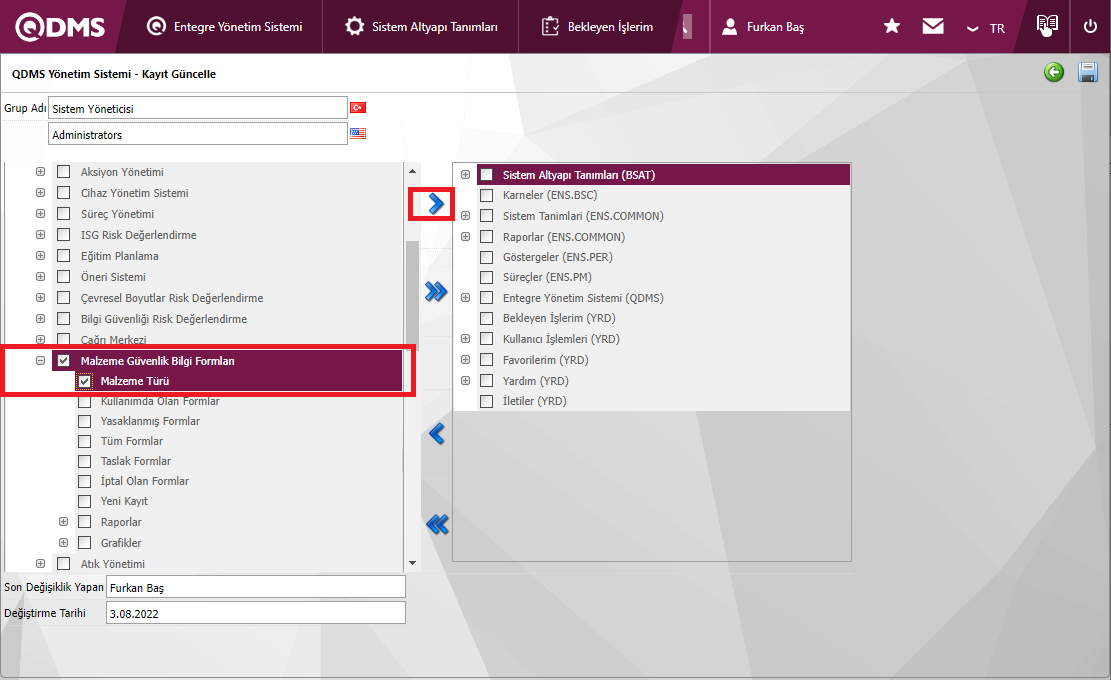The width and height of the screenshot is (1111, 680).
Task: Save the record with the diskette icon
Action: (1088, 72)
